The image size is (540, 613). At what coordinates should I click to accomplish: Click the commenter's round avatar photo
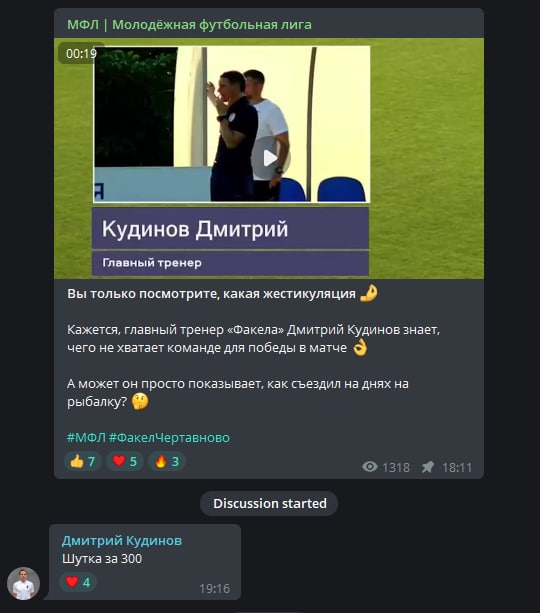click(x=23, y=584)
